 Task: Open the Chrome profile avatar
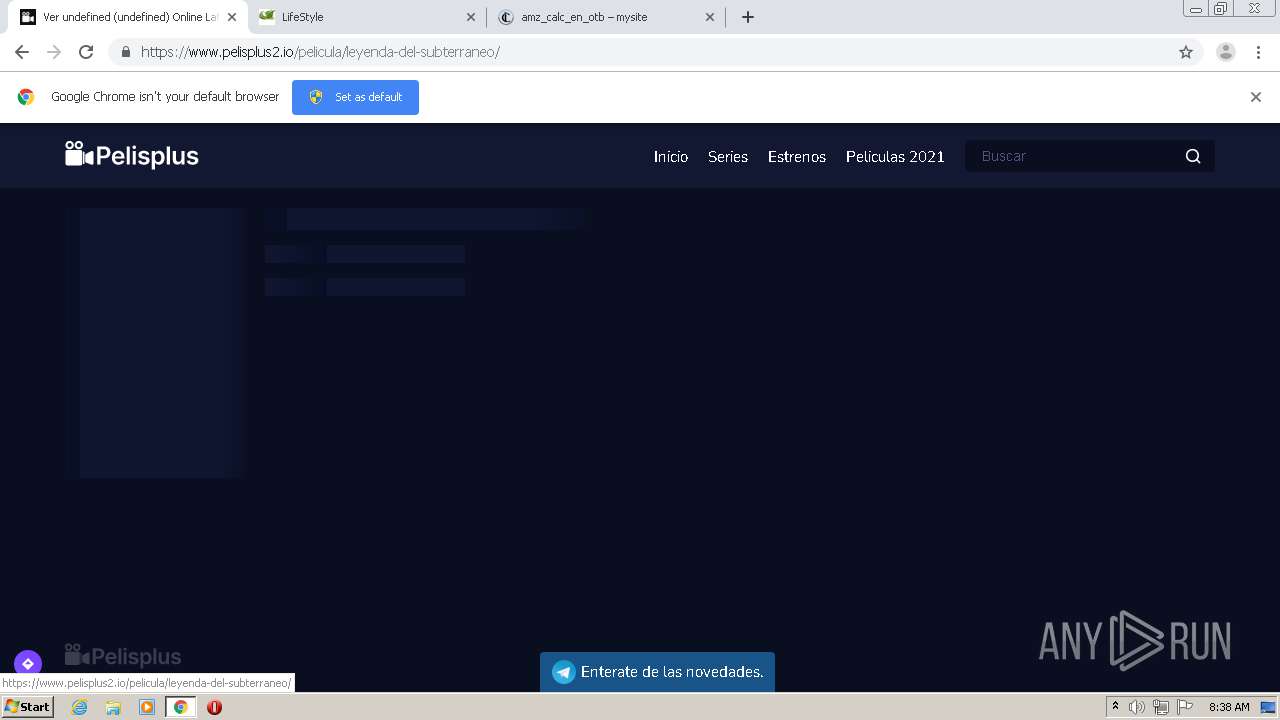click(1226, 52)
